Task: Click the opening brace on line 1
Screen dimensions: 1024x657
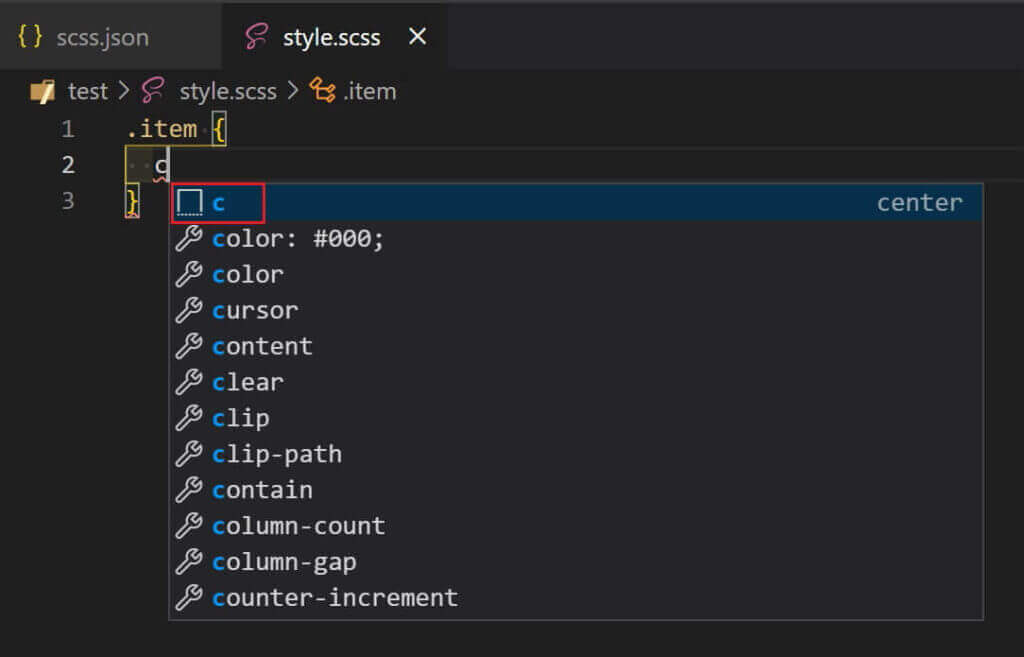Action: (x=219, y=129)
